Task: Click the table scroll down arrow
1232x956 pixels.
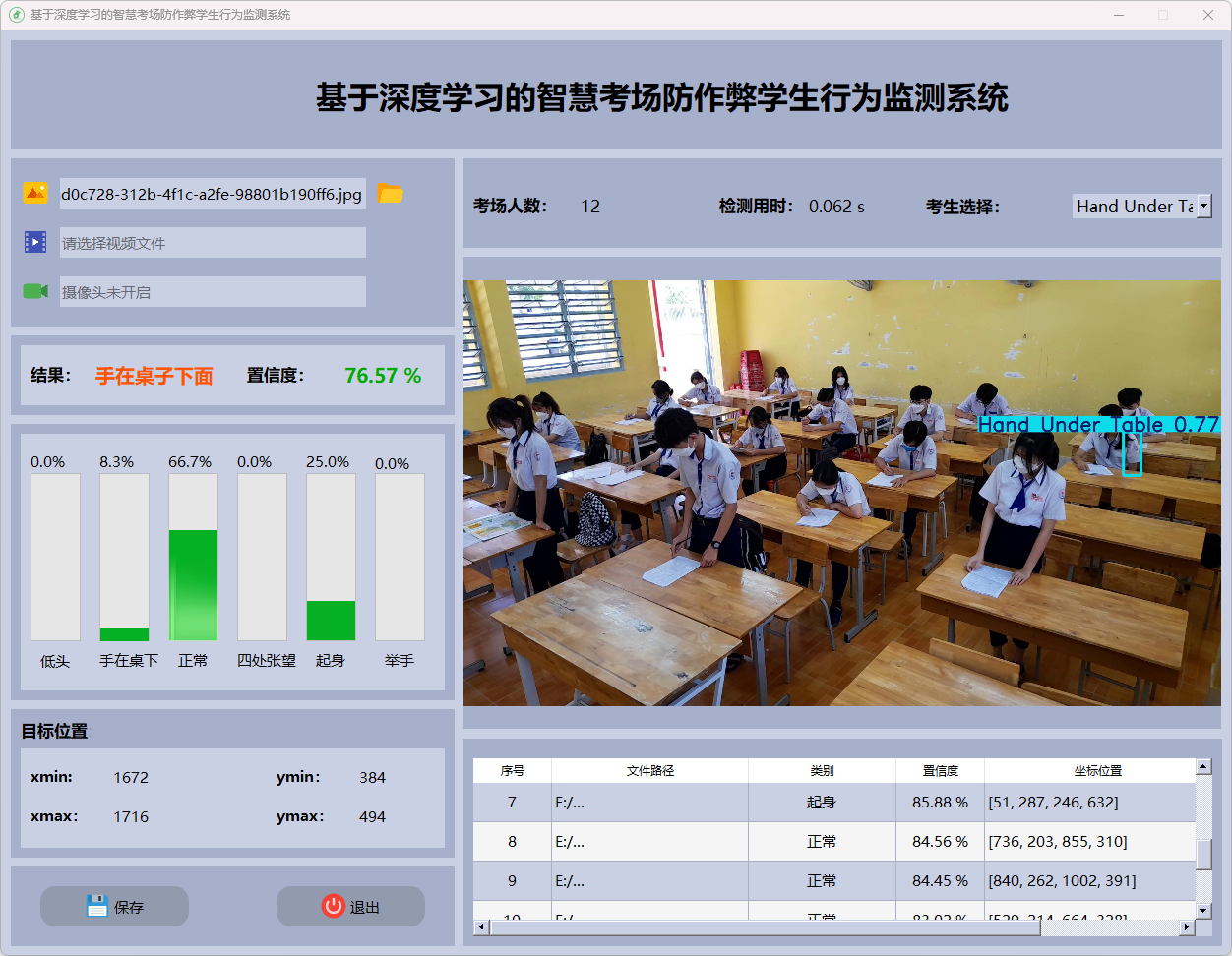Action: pos(1203,911)
